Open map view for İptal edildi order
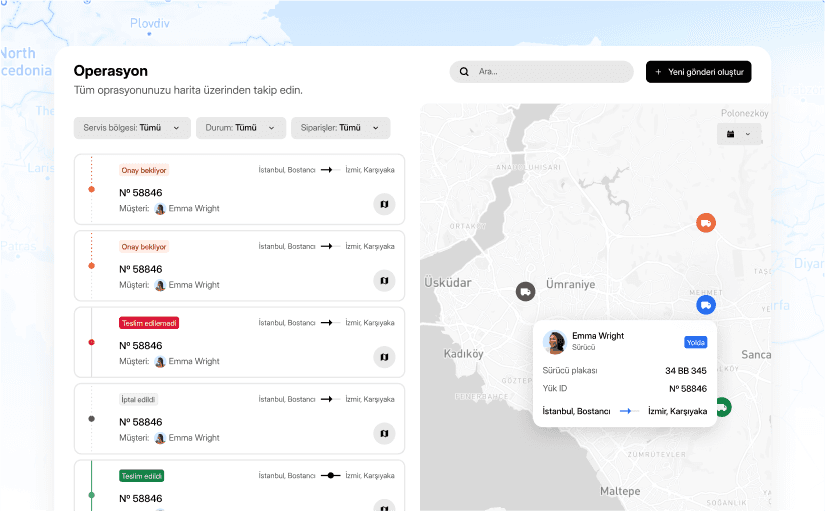The height and width of the screenshot is (511, 825). 384,433
